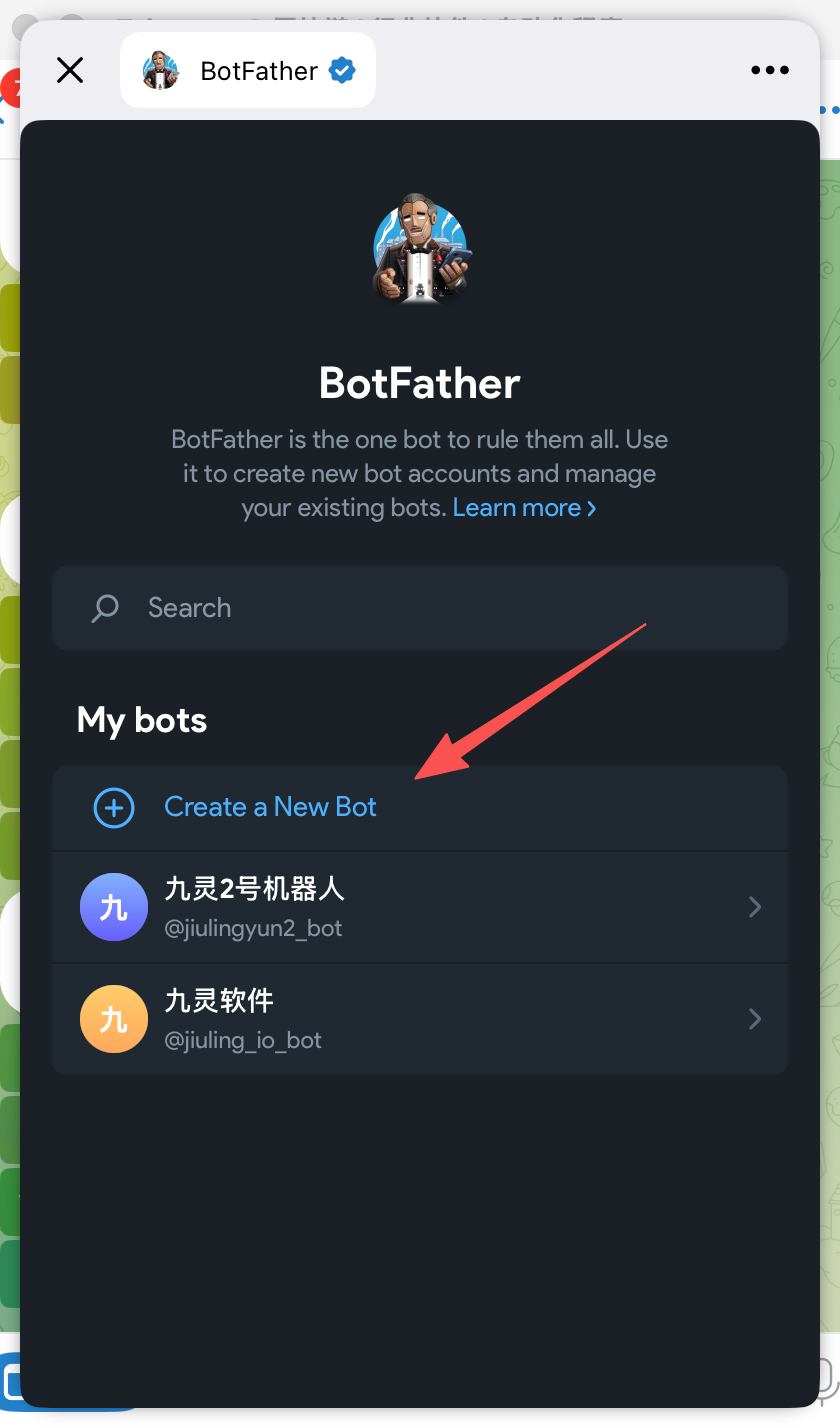The width and height of the screenshot is (840, 1428).
Task: Click the blue verified badge next to BotFather
Action: coord(342,70)
